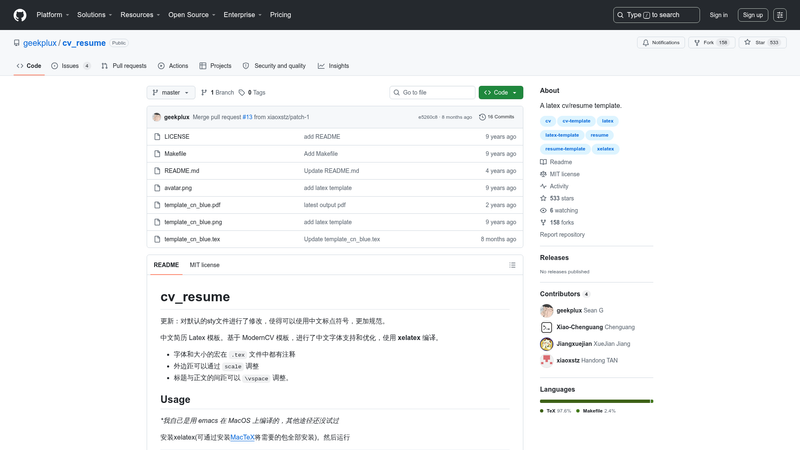Switch to the Insights tab
Viewport: 800px width, 450px height.
[334, 66]
